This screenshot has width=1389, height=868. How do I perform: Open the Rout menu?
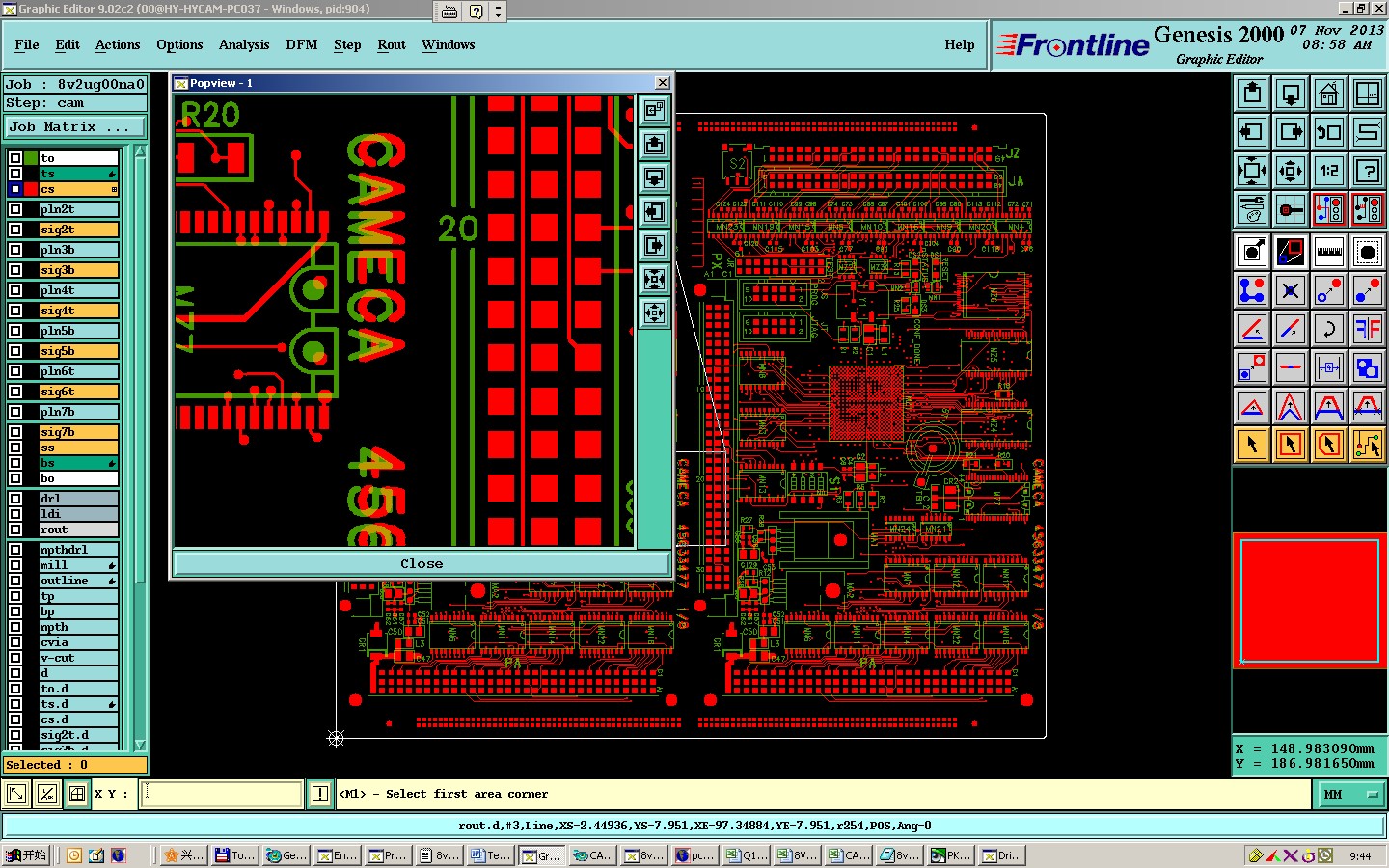[x=392, y=44]
